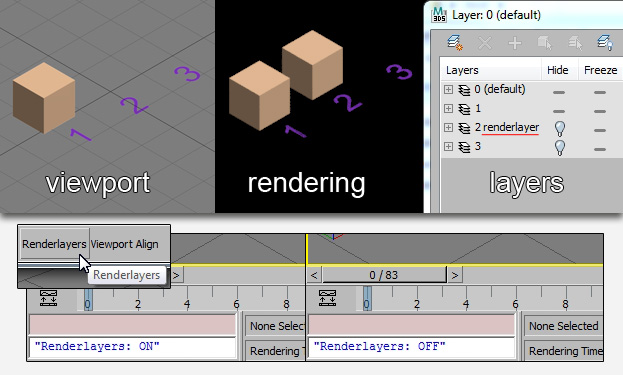Toggle hide dash for layer 0 (default)

(559, 92)
